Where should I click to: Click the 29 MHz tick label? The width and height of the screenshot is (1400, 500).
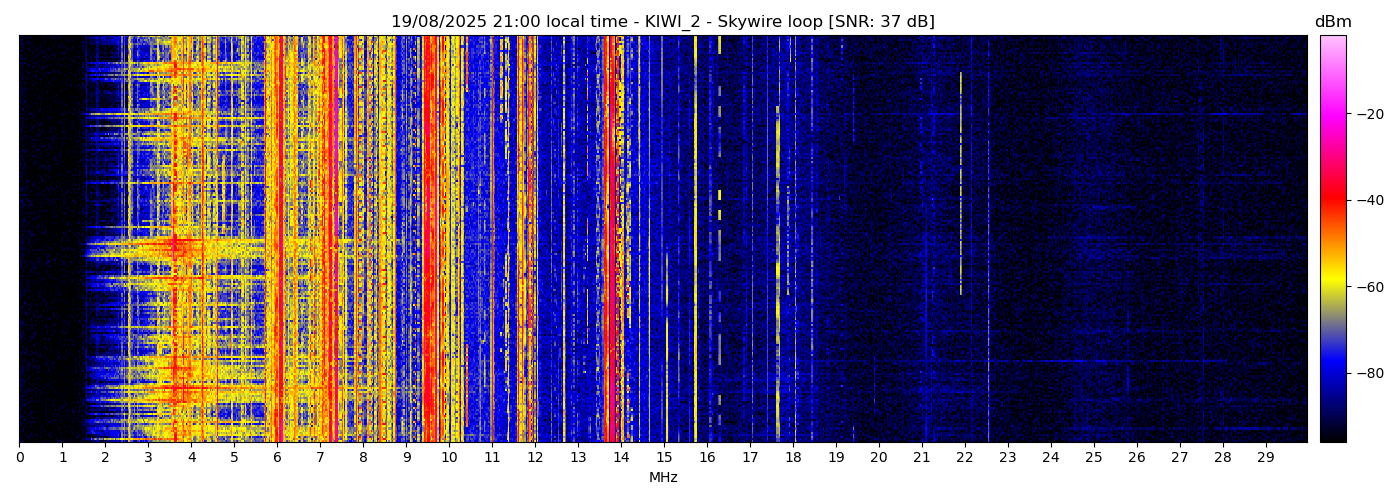pyautogui.click(x=1266, y=458)
